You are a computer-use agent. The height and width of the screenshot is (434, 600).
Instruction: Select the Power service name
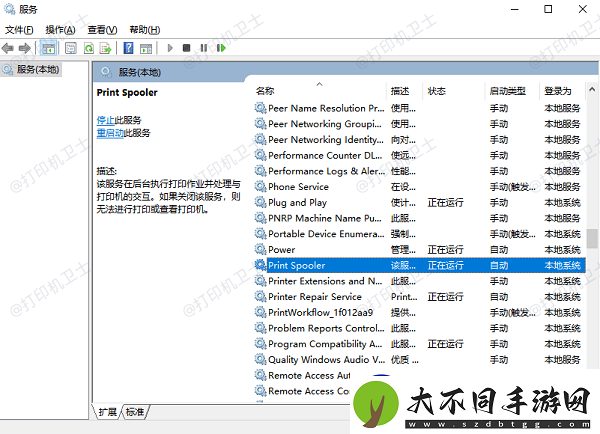point(282,250)
